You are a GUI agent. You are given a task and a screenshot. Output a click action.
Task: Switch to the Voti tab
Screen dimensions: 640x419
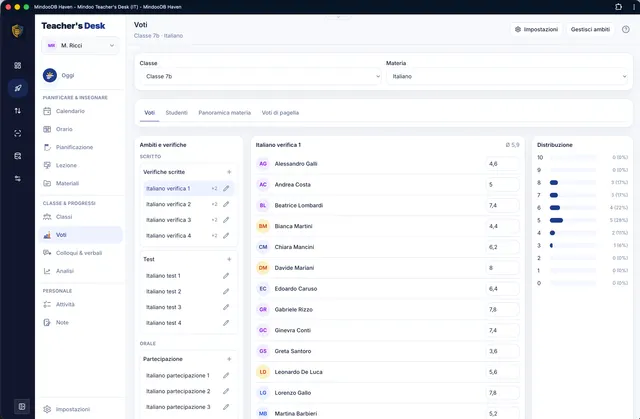[149, 113]
